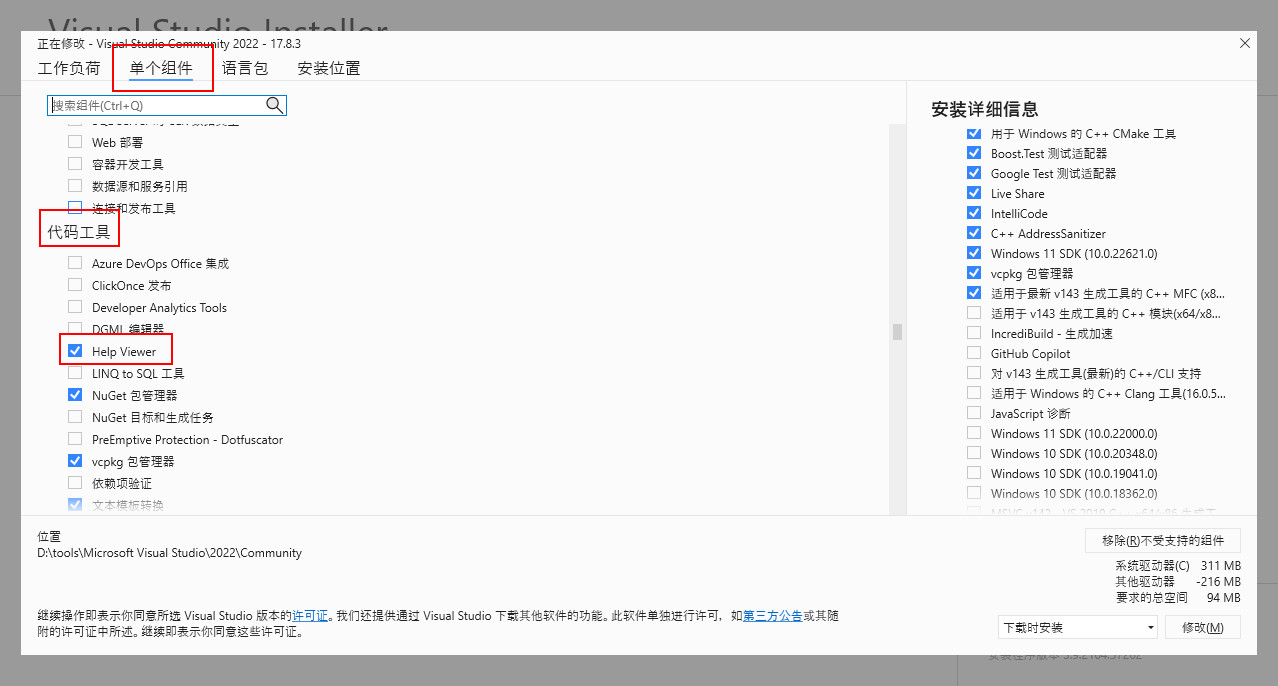Check Windows 10 SDK (10.0.20348.0)
Viewport: 1278px width, 686px height.
tap(974, 453)
